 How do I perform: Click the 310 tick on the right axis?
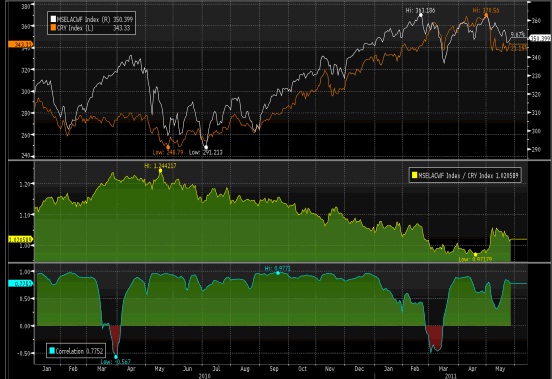click(x=536, y=113)
